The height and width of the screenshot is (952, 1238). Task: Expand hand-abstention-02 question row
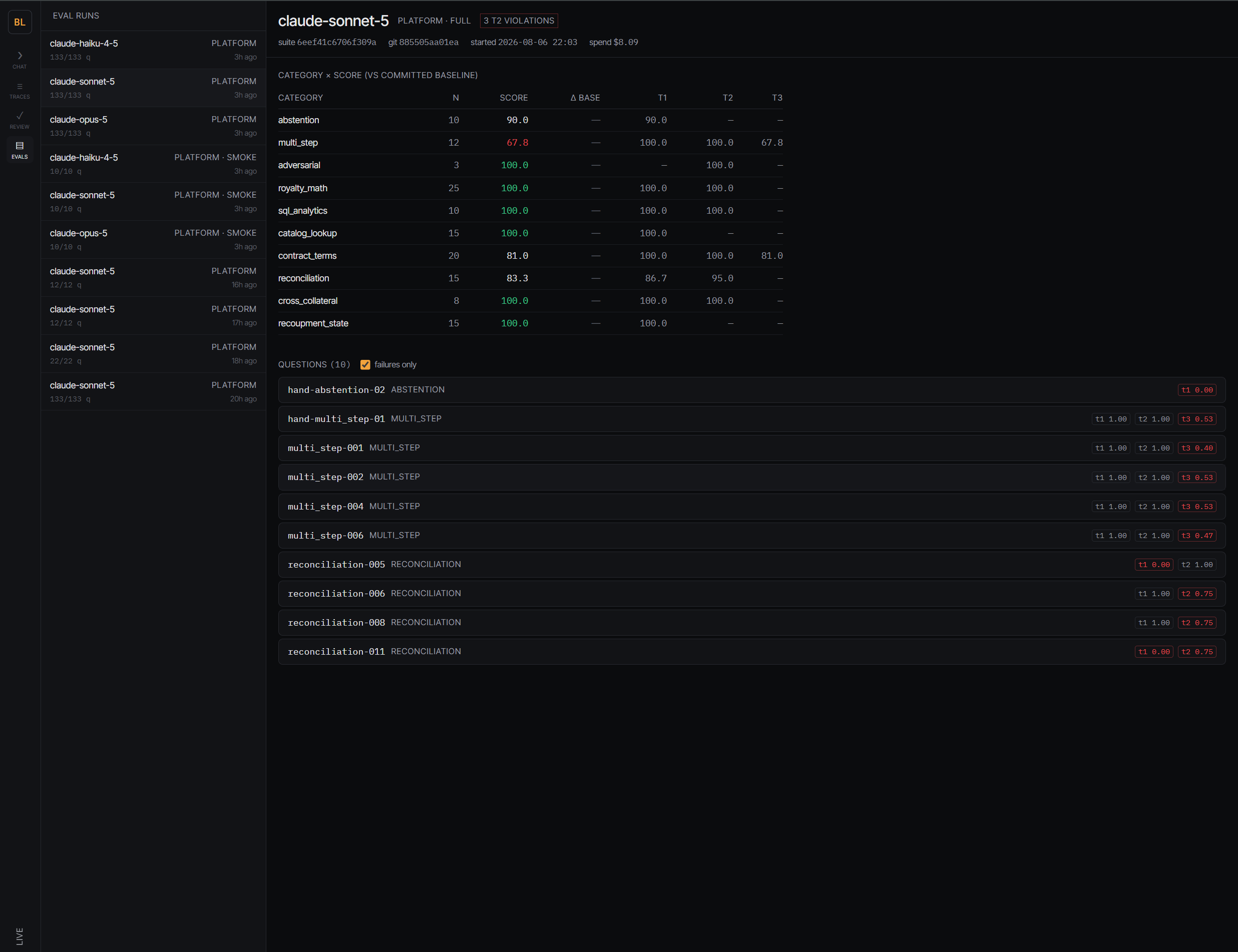pos(751,390)
